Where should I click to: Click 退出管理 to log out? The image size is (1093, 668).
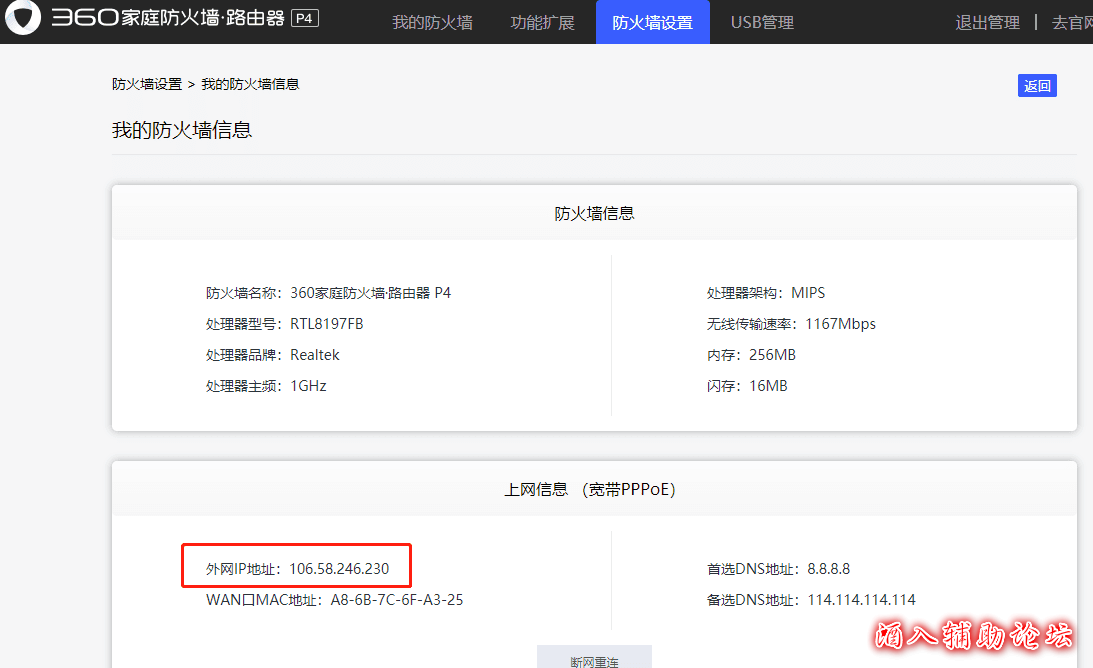[x=987, y=22]
